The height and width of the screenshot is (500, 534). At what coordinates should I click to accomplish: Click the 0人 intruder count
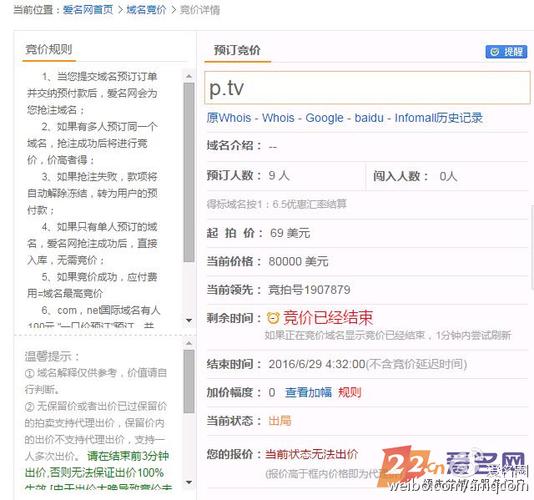(448, 176)
